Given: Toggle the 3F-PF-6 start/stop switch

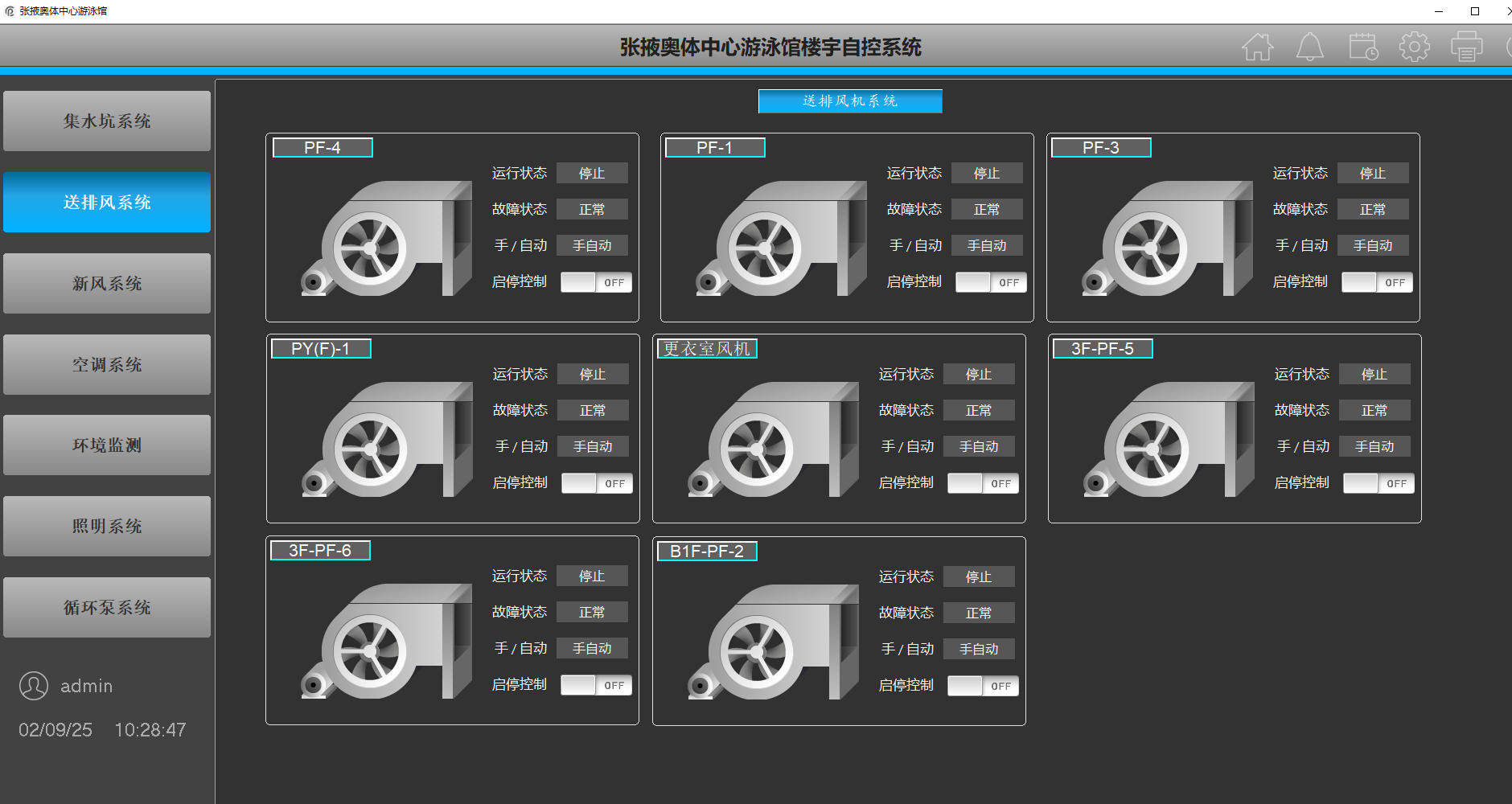Looking at the screenshot, I should (596, 685).
